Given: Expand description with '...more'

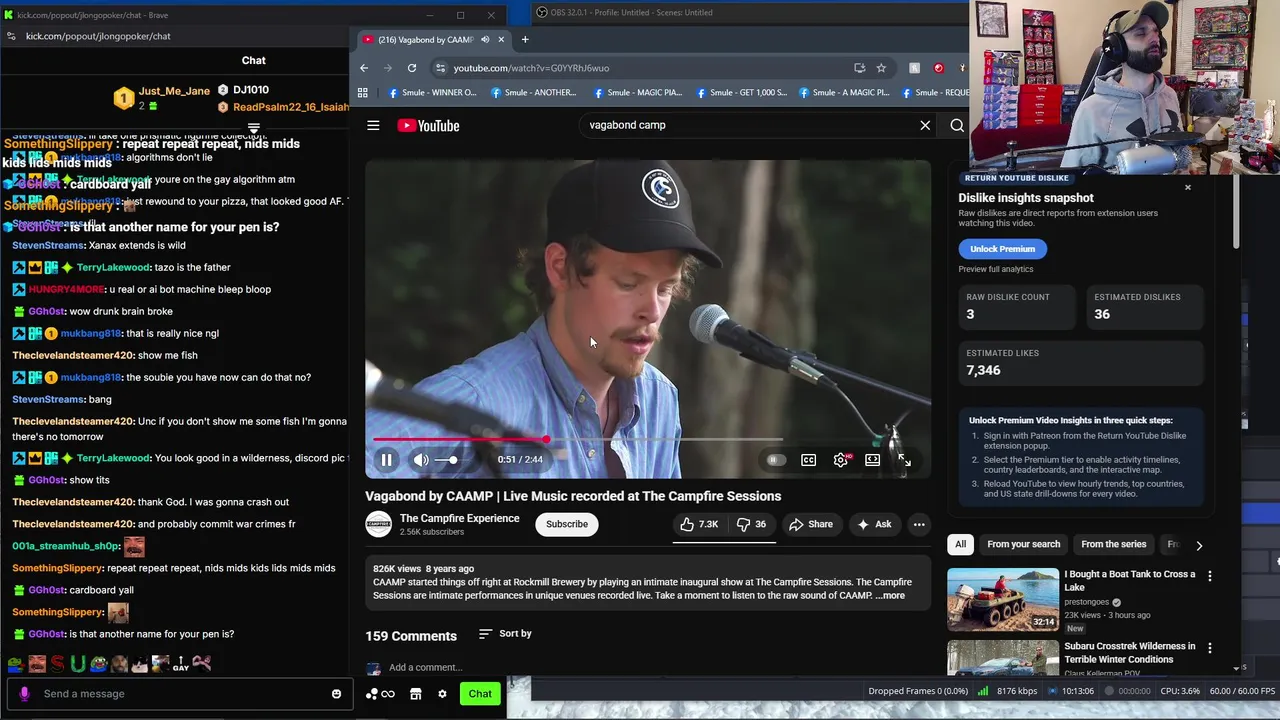Looking at the screenshot, I should point(890,596).
